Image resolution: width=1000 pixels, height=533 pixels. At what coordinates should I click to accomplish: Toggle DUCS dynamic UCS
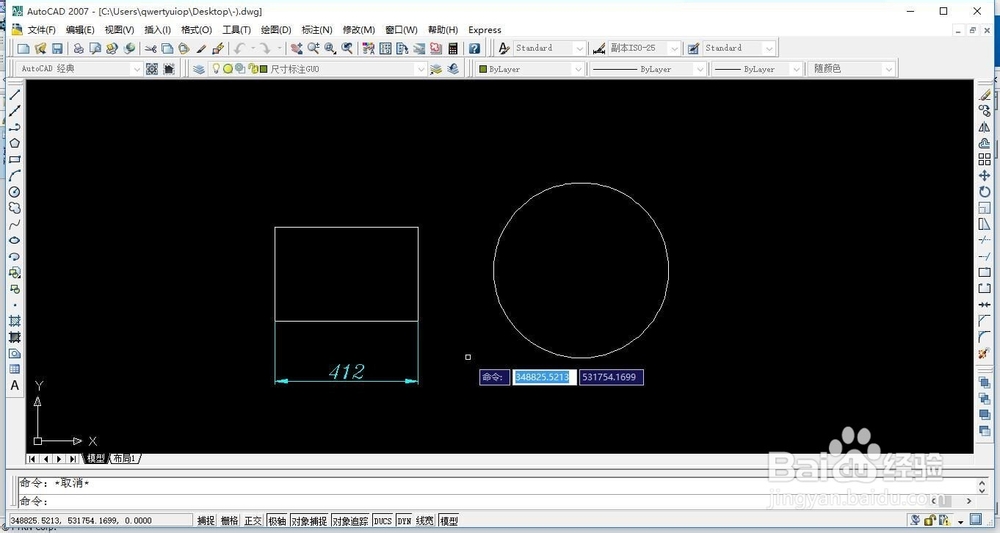tap(383, 521)
